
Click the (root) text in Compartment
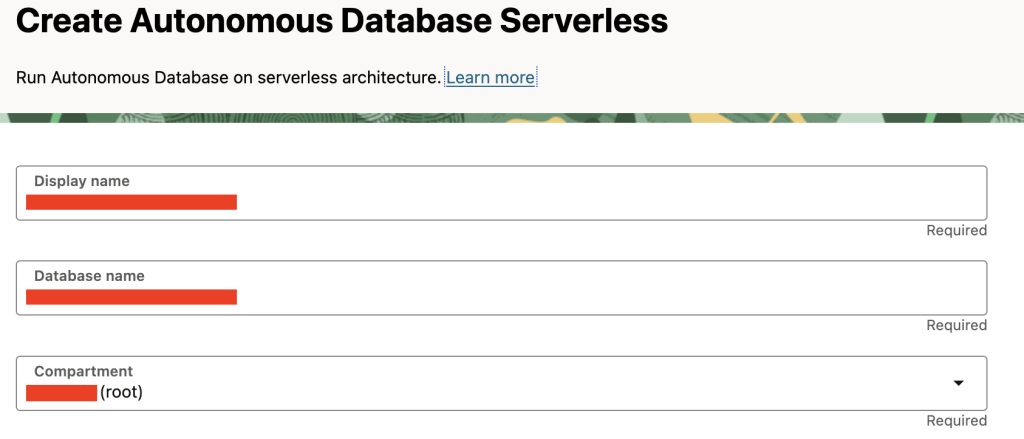(121, 392)
